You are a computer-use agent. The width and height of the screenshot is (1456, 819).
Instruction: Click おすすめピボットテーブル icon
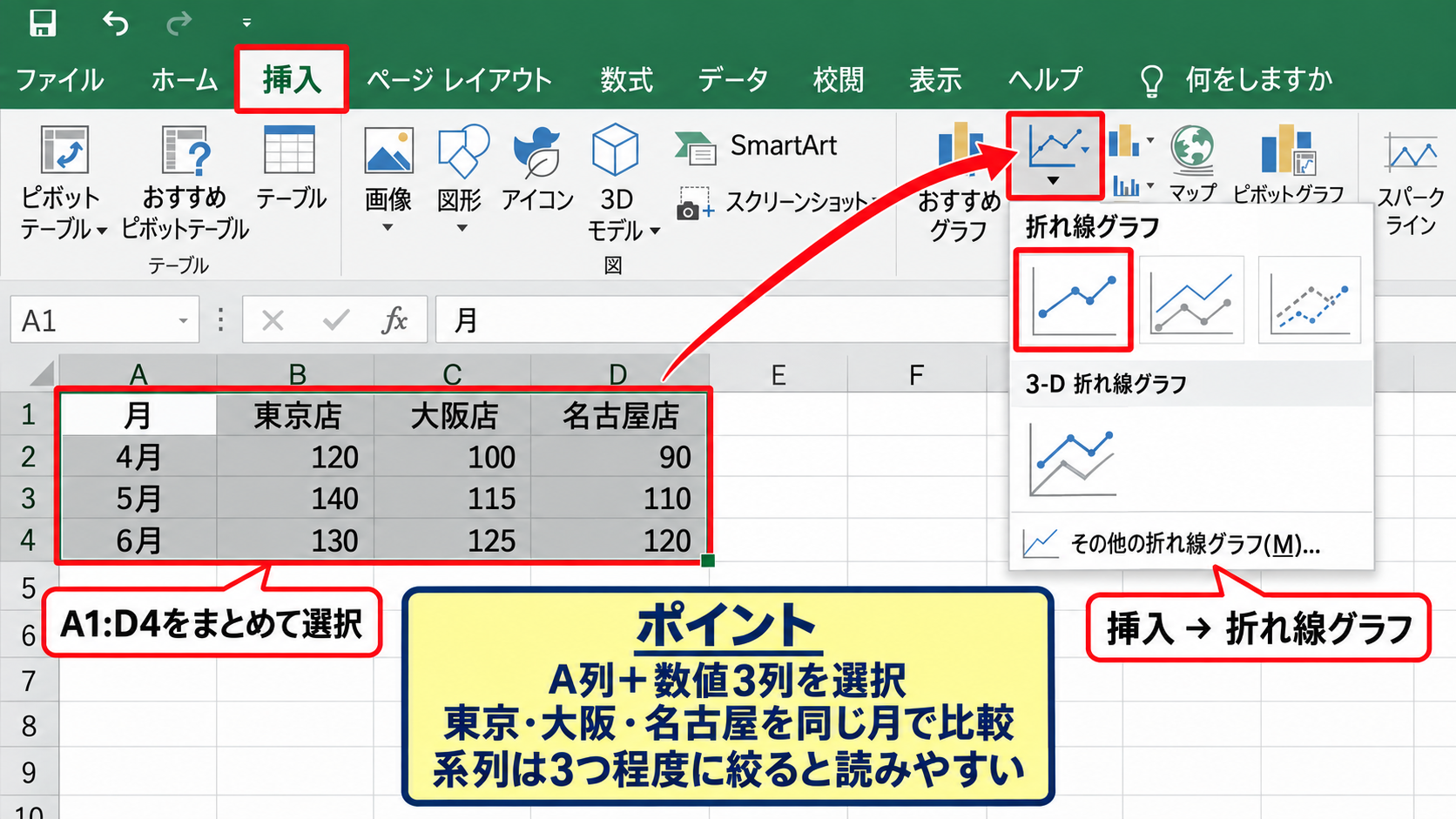[185, 182]
